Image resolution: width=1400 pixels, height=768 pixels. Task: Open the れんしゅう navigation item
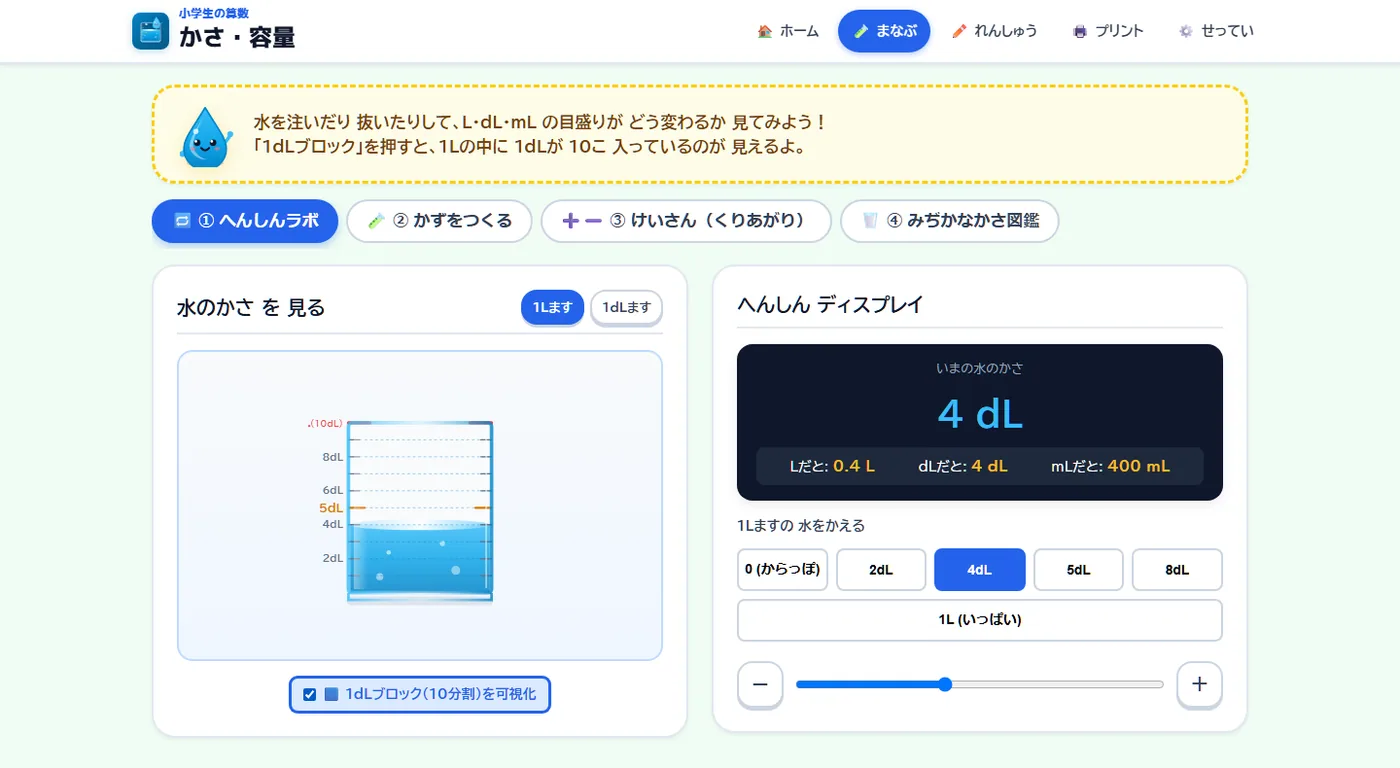pos(995,31)
